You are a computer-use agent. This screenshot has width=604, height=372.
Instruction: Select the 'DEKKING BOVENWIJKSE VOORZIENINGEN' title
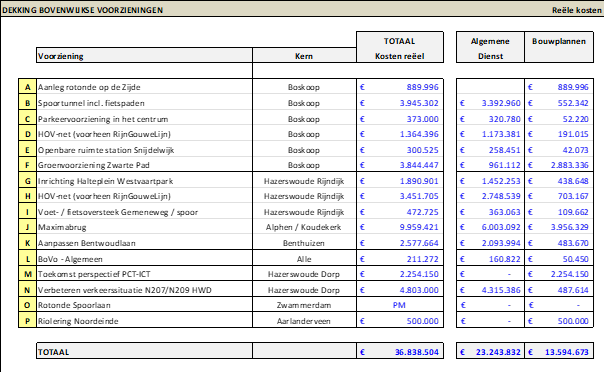click(x=82, y=10)
